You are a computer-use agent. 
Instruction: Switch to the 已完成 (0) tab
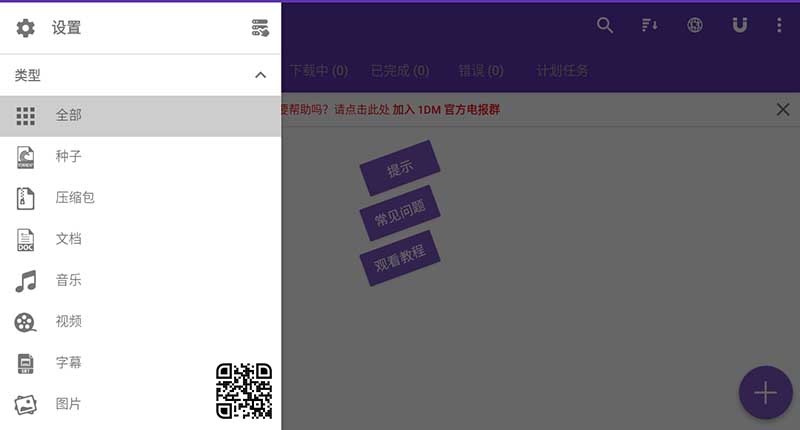pos(399,71)
